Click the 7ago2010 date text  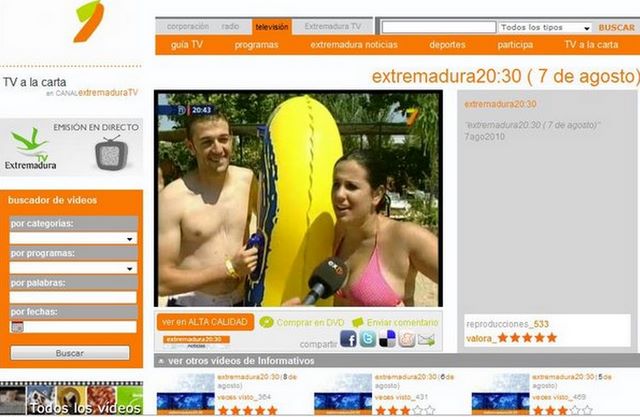pos(484,137)
